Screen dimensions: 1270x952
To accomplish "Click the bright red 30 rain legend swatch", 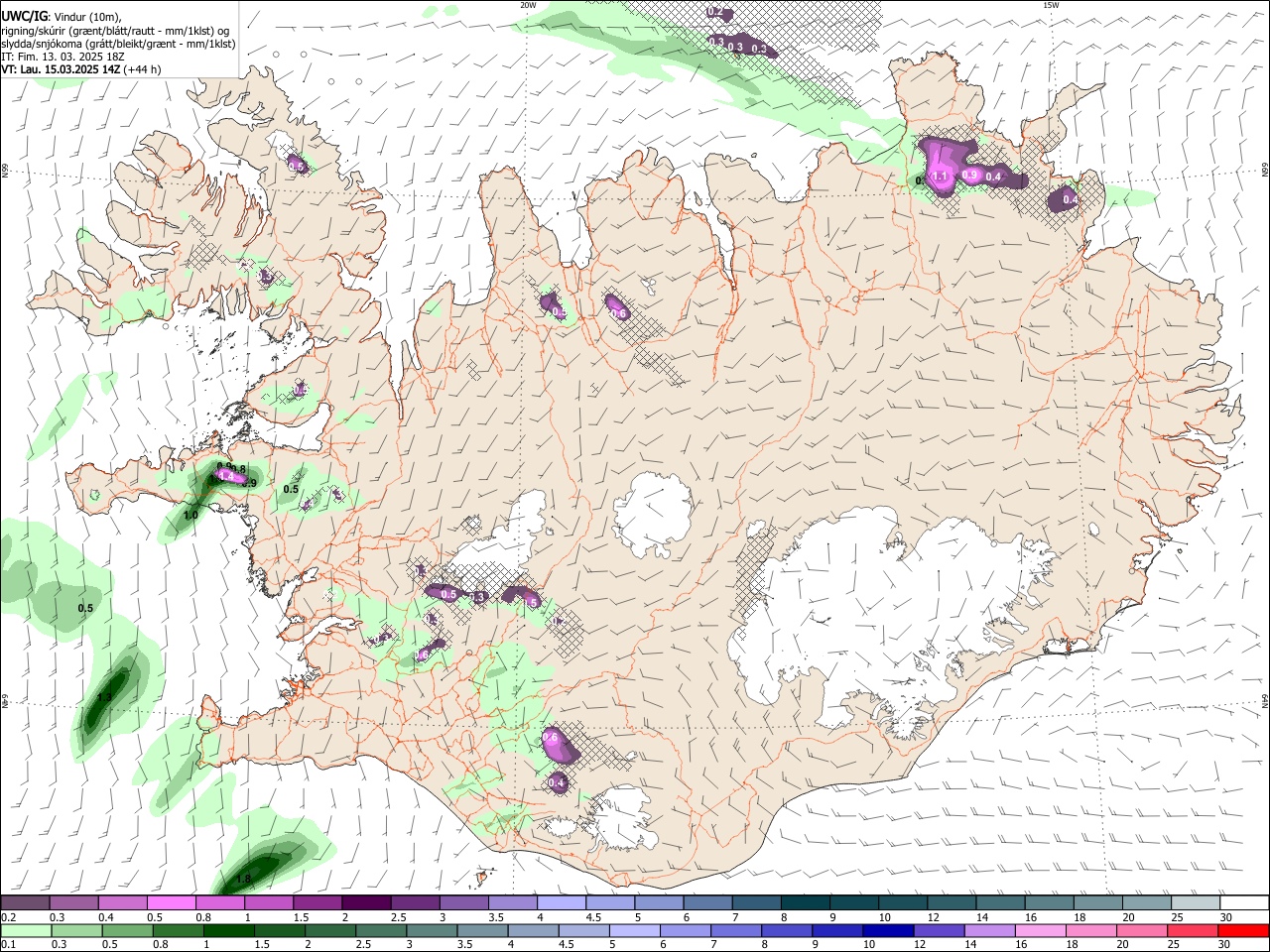I will 1243,930.
